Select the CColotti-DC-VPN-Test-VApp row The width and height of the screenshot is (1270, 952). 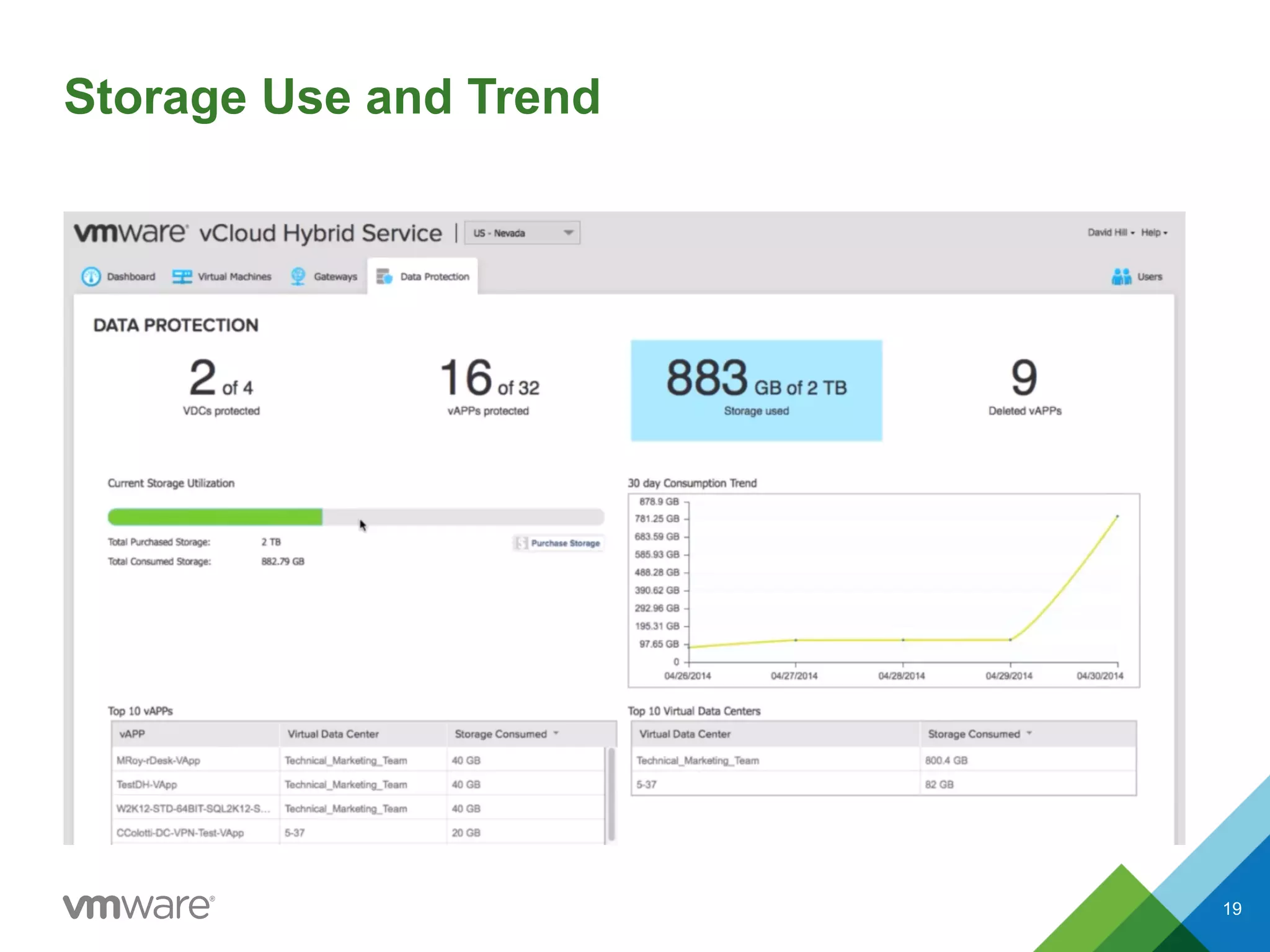coord(358,832)
